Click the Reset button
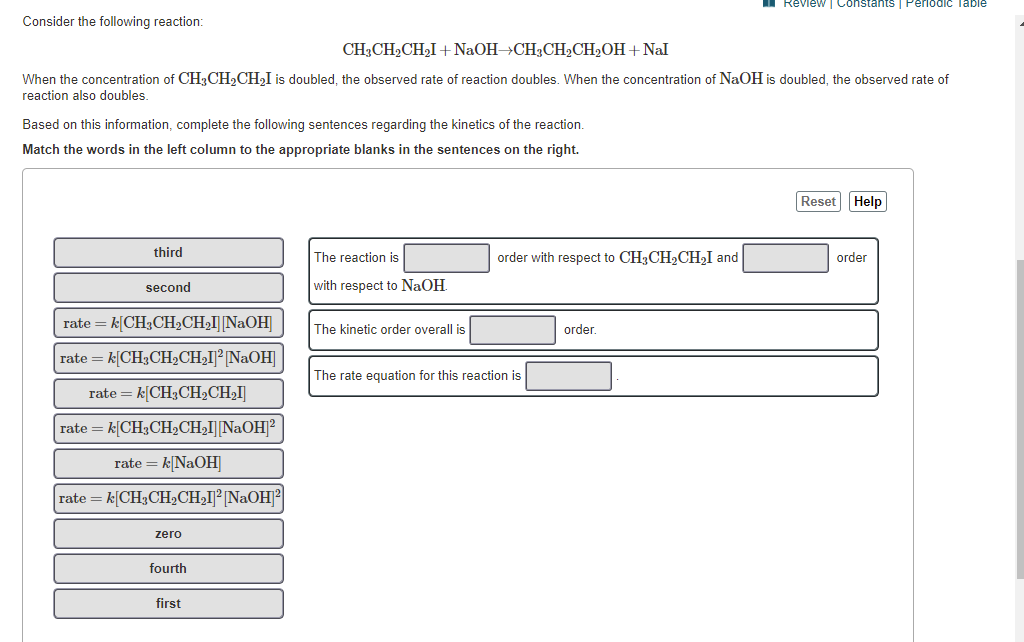This screenshot has width=1024, height=642. click(x=818, y=201)
